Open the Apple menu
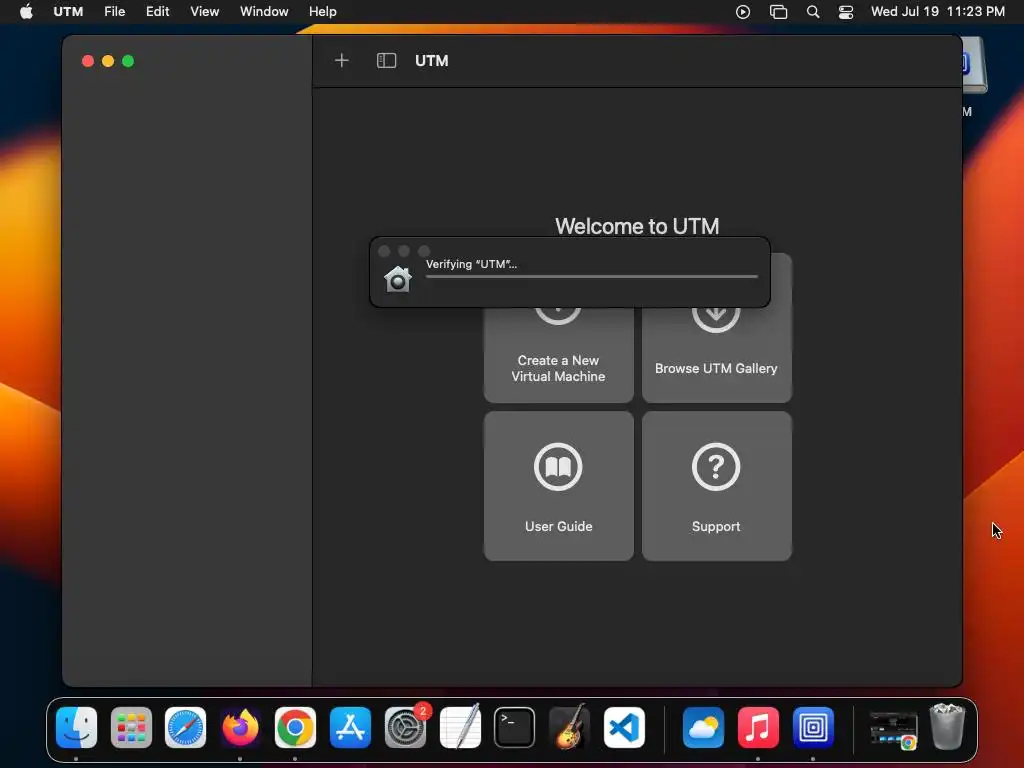This screenshot has height=768, width=1024. click(x=26, y=12)
